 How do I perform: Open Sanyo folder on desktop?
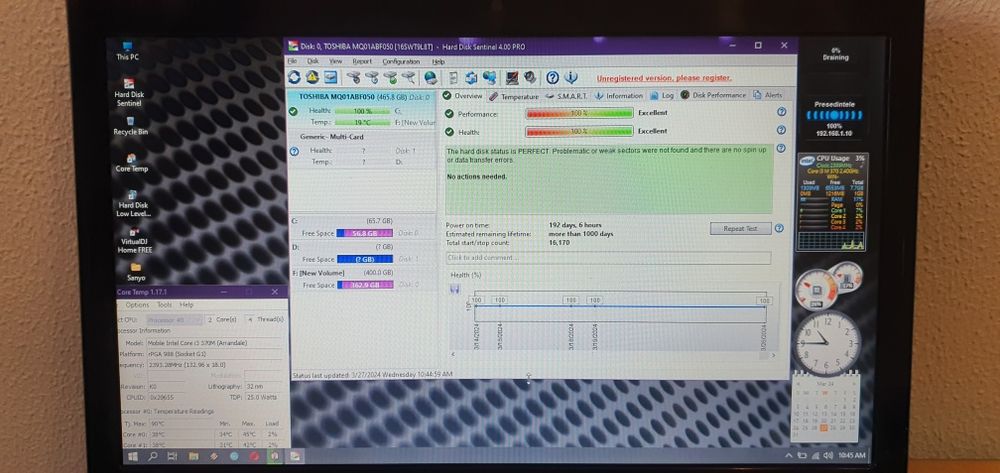coord(136,272)
